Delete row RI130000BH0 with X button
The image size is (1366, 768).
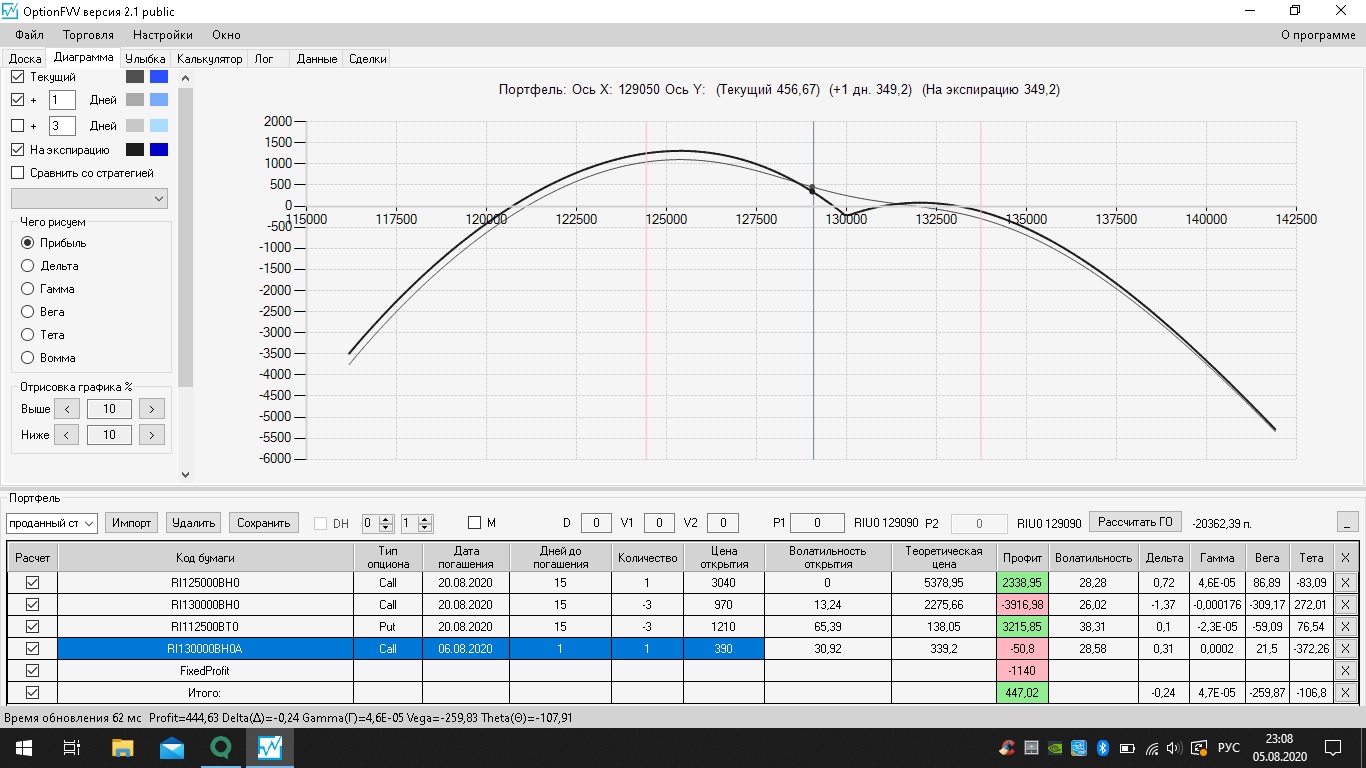click(x=1344, y=604)
